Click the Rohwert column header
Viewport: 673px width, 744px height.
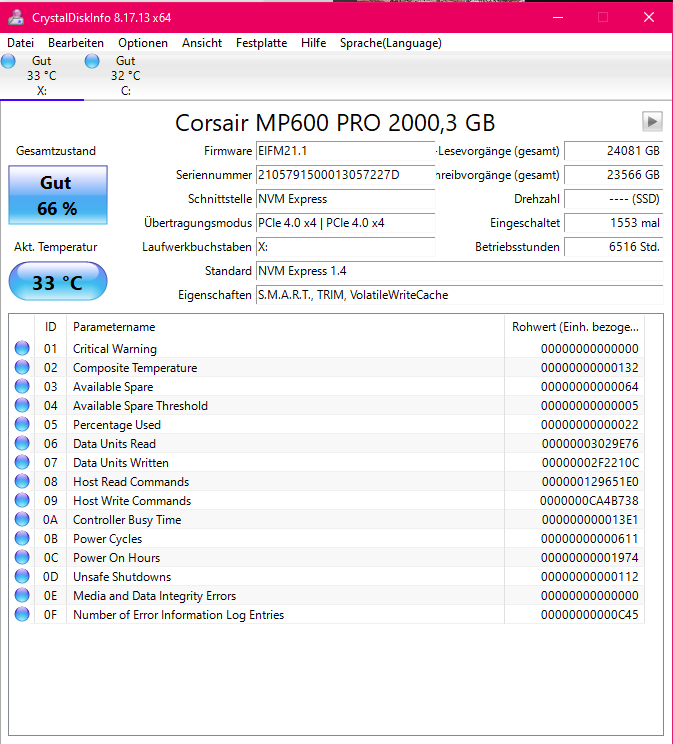click(x=575, y=327)
